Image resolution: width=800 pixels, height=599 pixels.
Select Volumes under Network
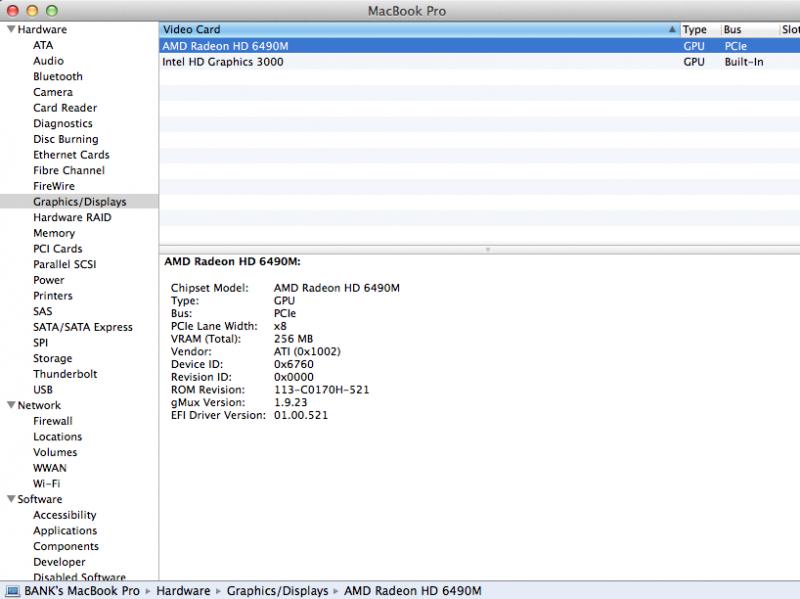click(55, 453)
